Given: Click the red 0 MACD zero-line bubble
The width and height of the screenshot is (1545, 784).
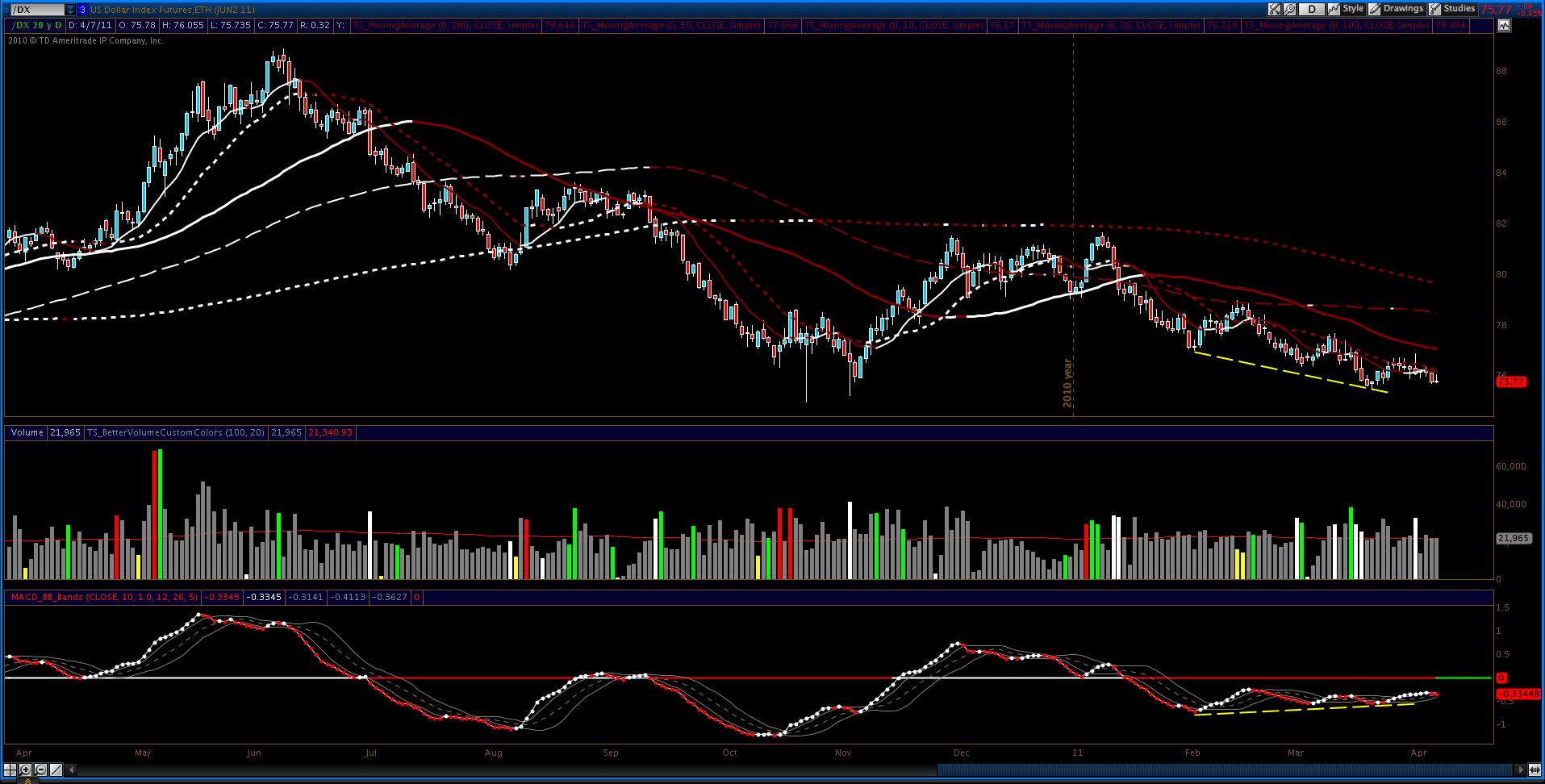Looking at the screenshot, I should (x=1501, y=678).
